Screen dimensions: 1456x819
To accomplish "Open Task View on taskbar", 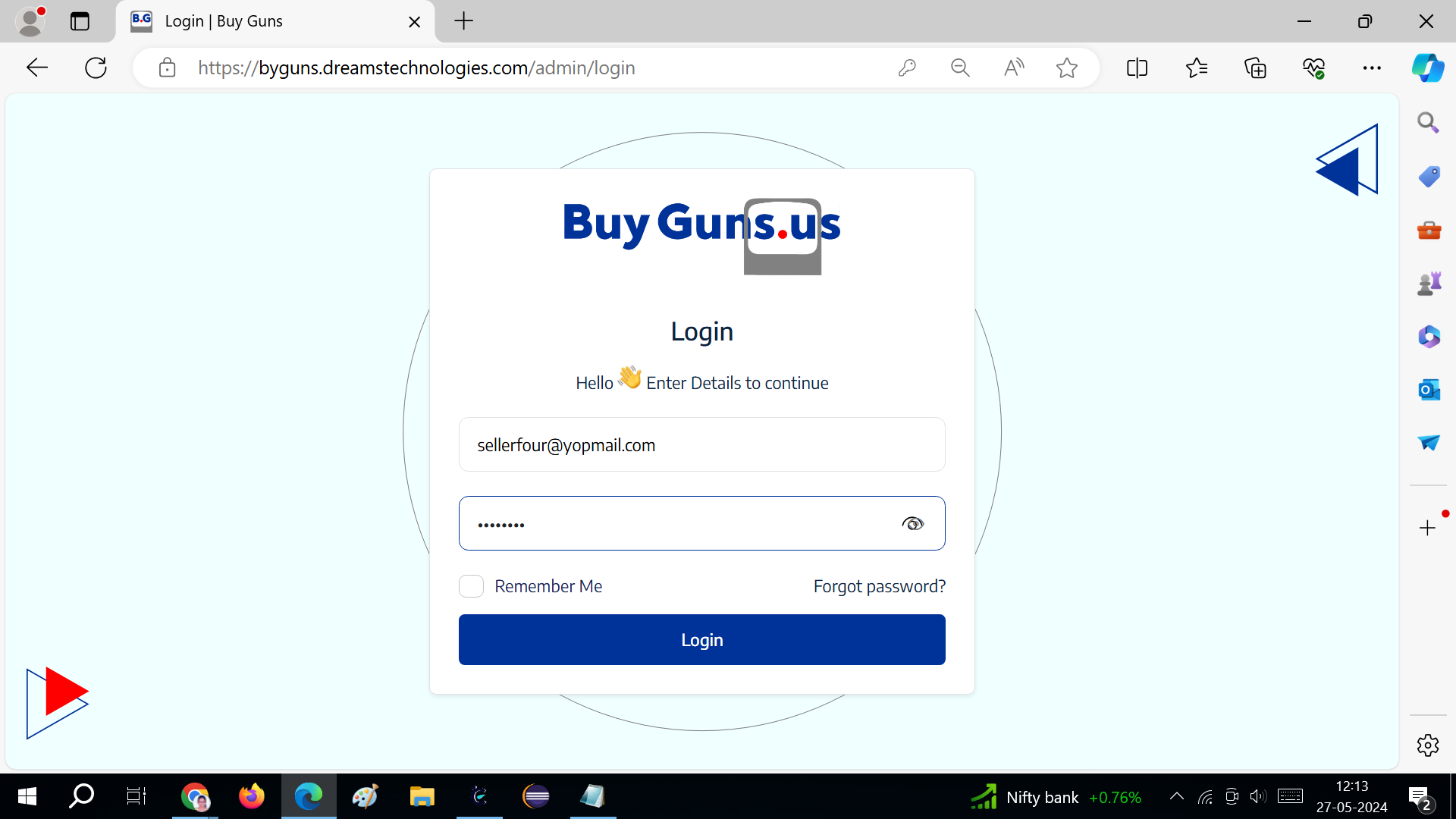I will 136,796.
